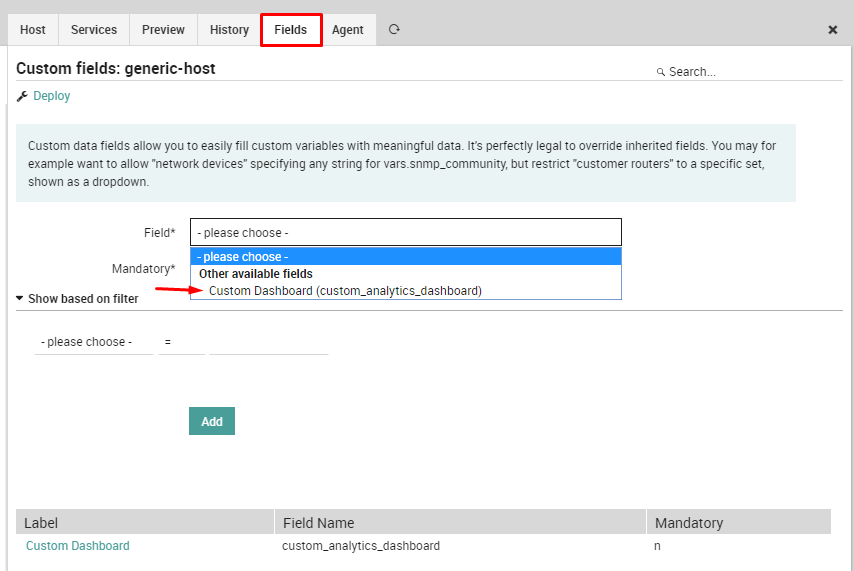Switch to the Agent tab
854x571 pixels.
pyautogui.click(x=348, y=30)
